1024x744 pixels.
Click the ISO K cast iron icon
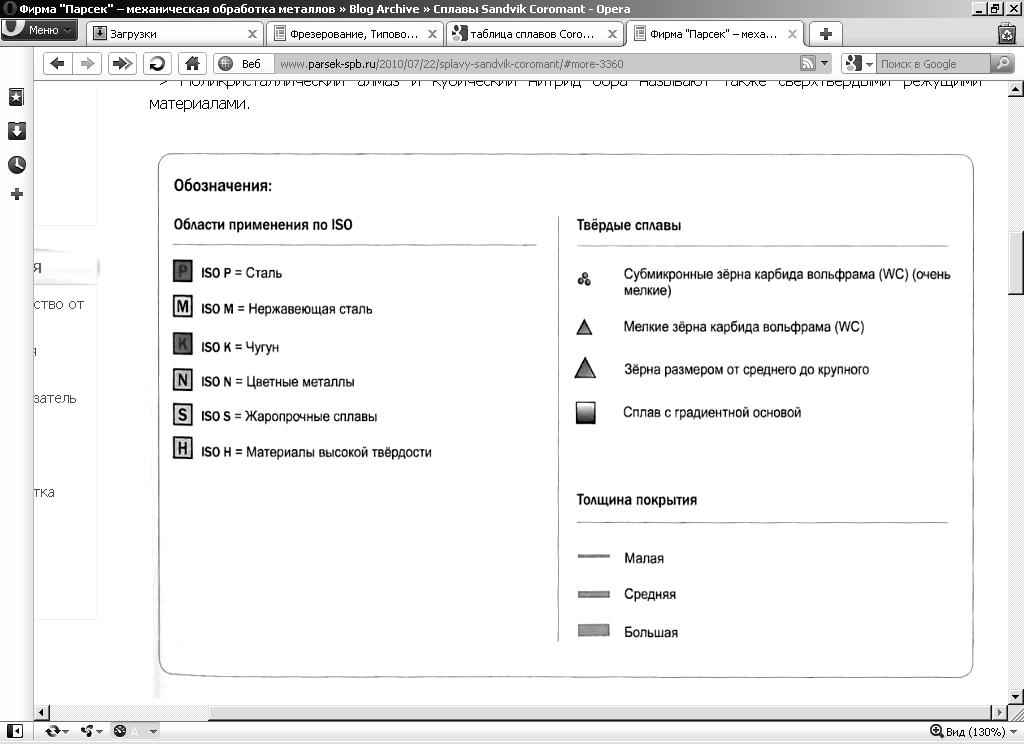point(183,343)
